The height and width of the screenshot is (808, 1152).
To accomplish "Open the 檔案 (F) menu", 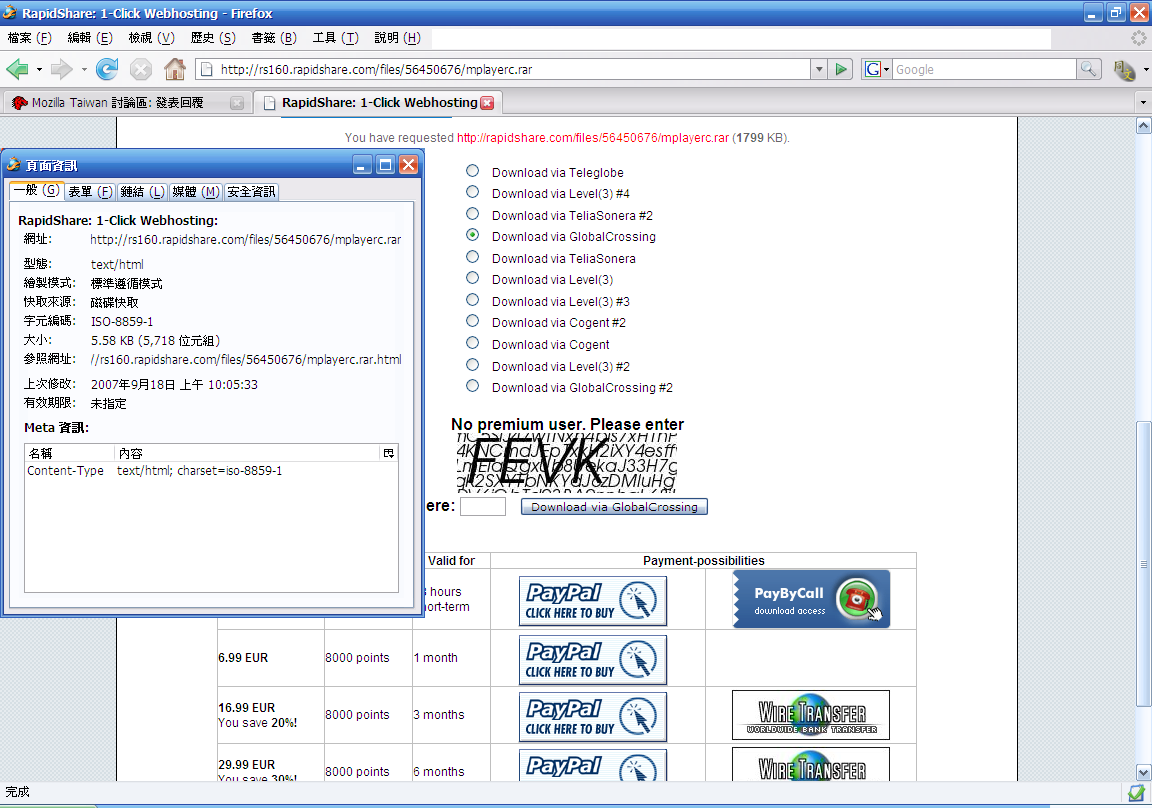I will click(x=29, y=38).
